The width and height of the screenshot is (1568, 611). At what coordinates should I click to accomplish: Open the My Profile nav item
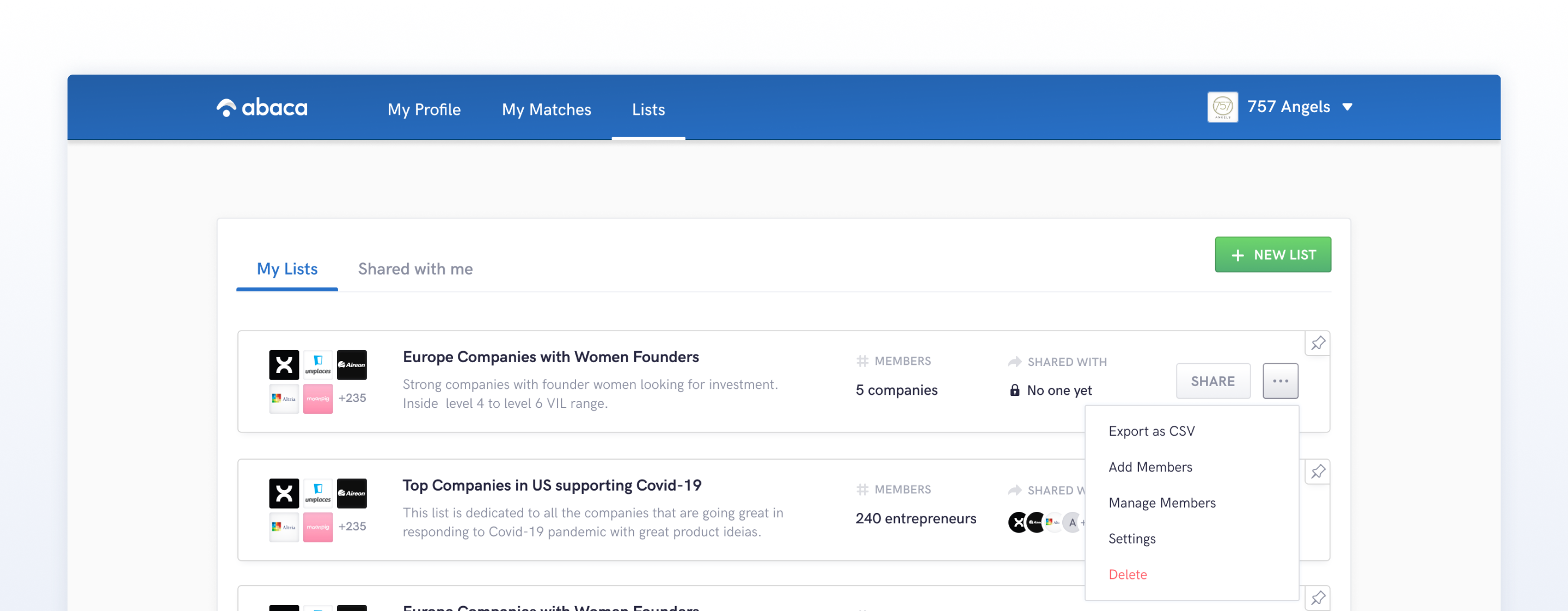[424, 109]
